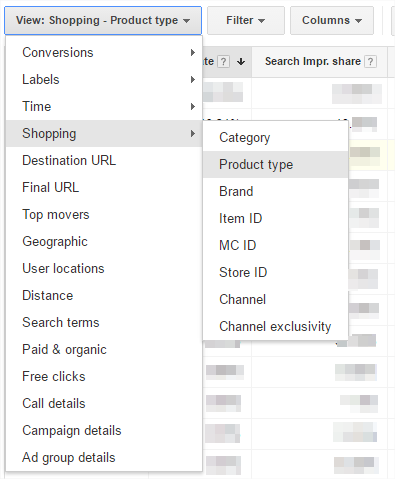Expand the Conversions submenu
Viewport: 395px width, 479px height.
104,53
